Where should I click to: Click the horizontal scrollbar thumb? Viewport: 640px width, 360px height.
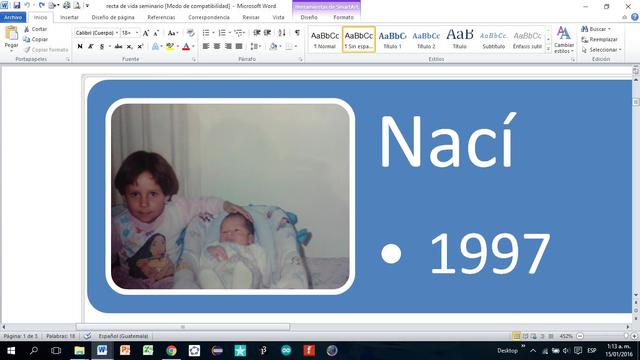183,327
